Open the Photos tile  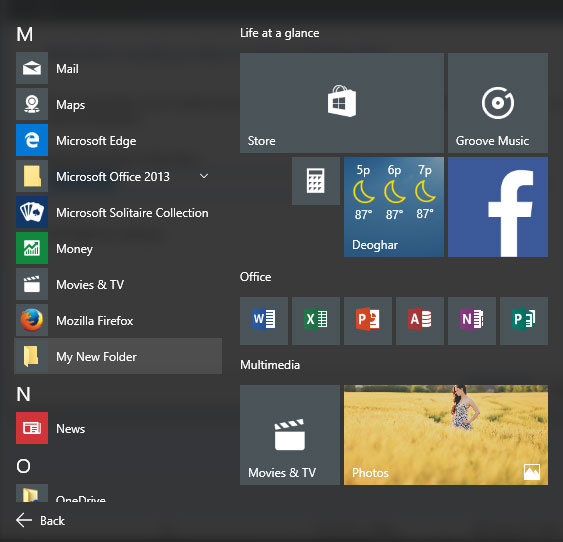coord(446,435)
